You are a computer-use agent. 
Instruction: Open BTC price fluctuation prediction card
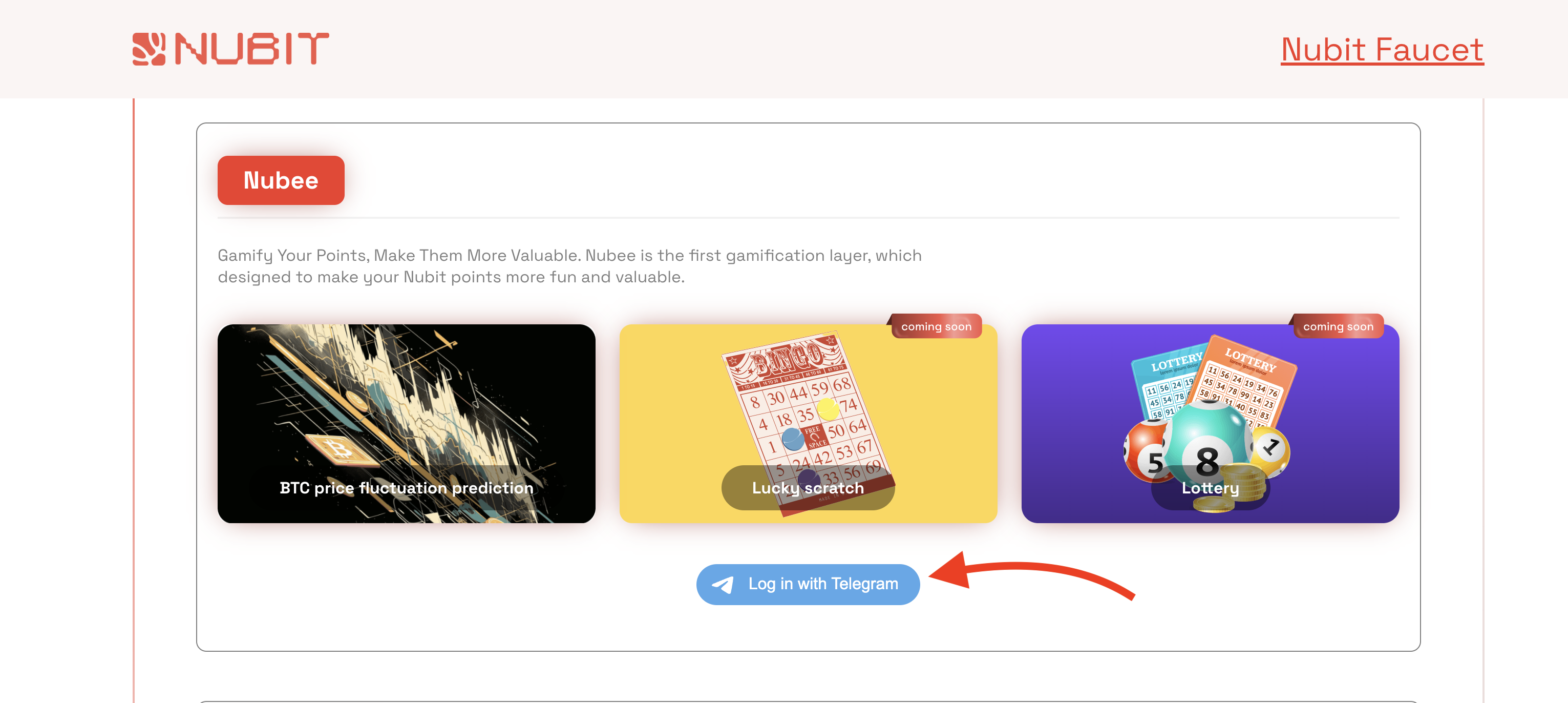[406, 423]
